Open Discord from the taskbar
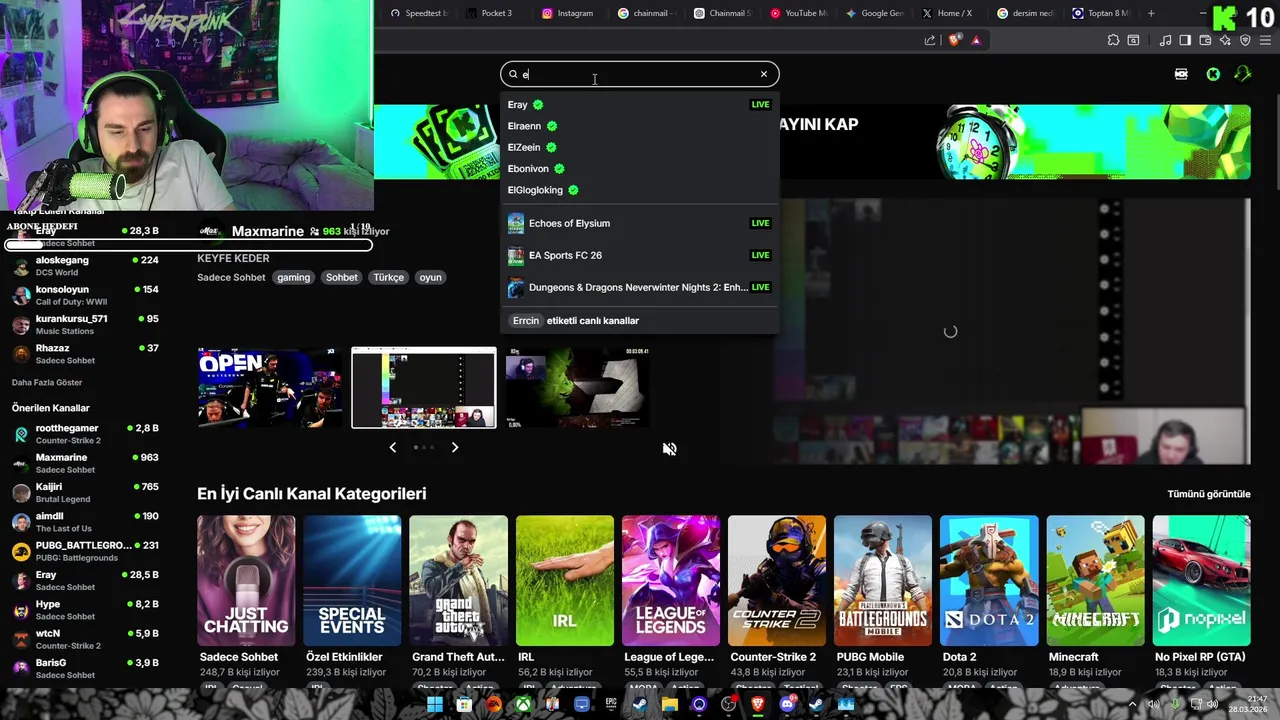 (x=787, y=704)
